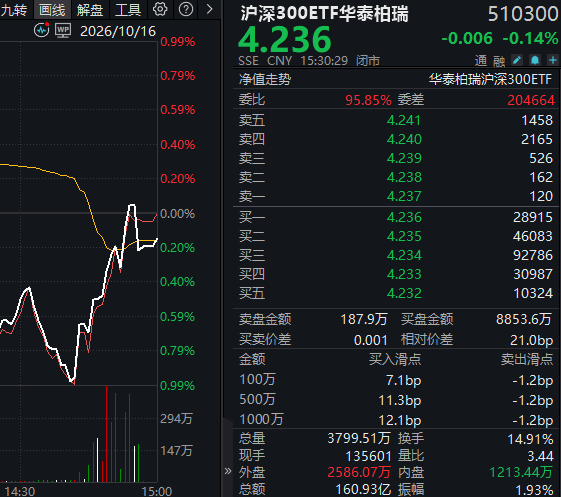Expand the side panel with double-arrow icon
Image resolution: width=561 pixels, height=497 pixels.
point(228,471)
